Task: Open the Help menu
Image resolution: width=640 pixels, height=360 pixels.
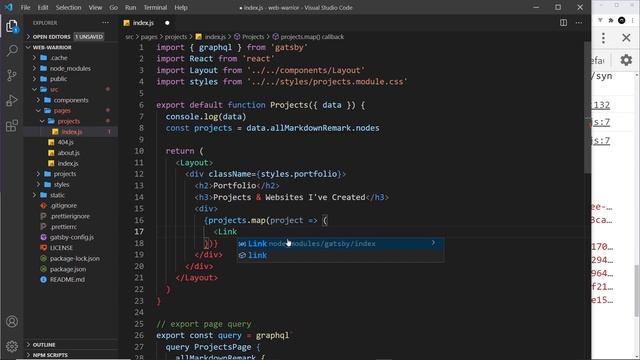Action: point(181,7)
